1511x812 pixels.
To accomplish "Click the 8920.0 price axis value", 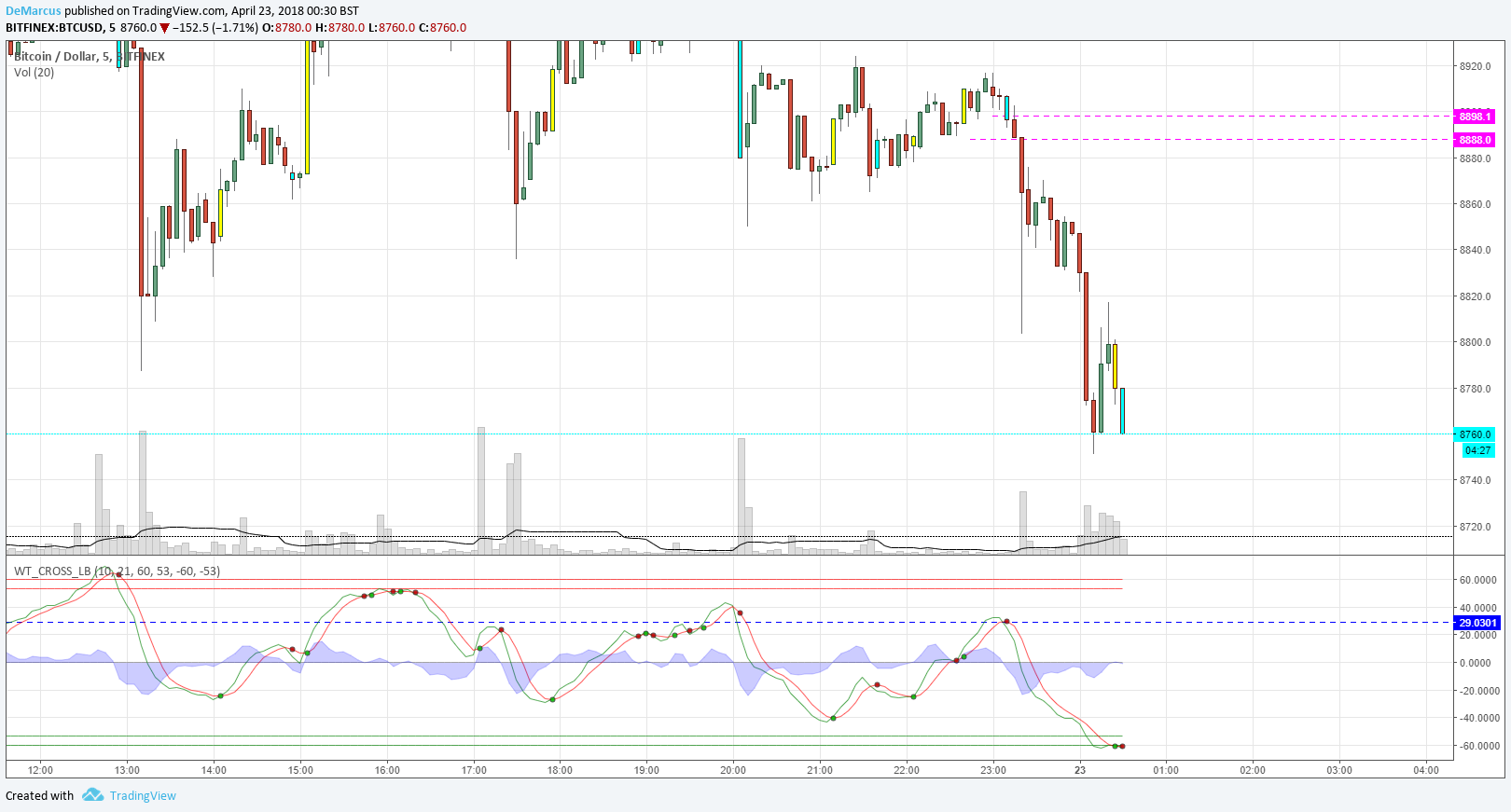I will pyautogui.click(x=1475, y=66).
